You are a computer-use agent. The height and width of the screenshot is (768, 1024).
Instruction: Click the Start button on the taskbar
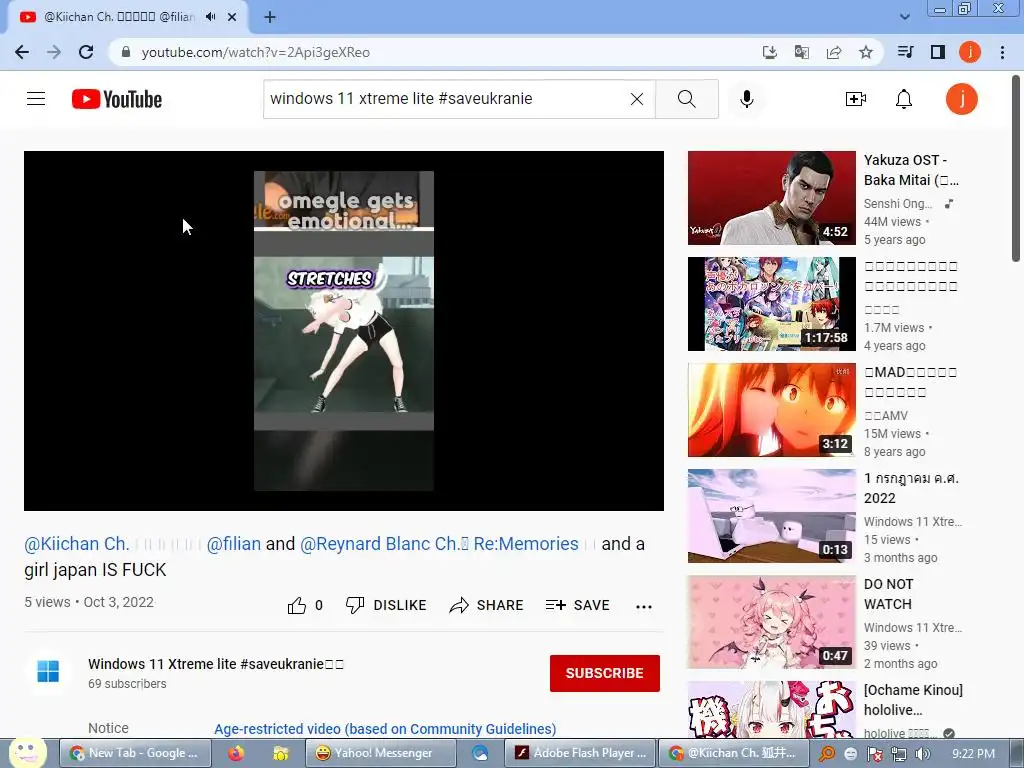point(26,753)
